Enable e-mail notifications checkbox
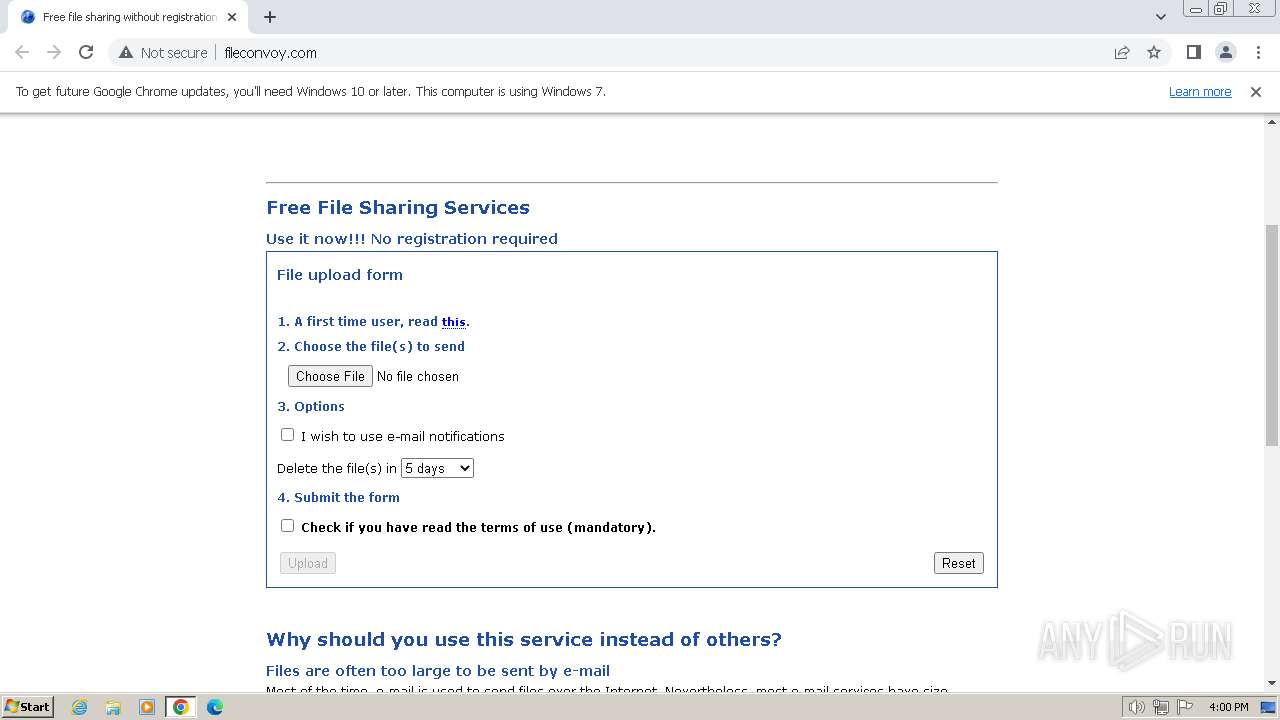The image size is (1280, 720). (288, 435)
